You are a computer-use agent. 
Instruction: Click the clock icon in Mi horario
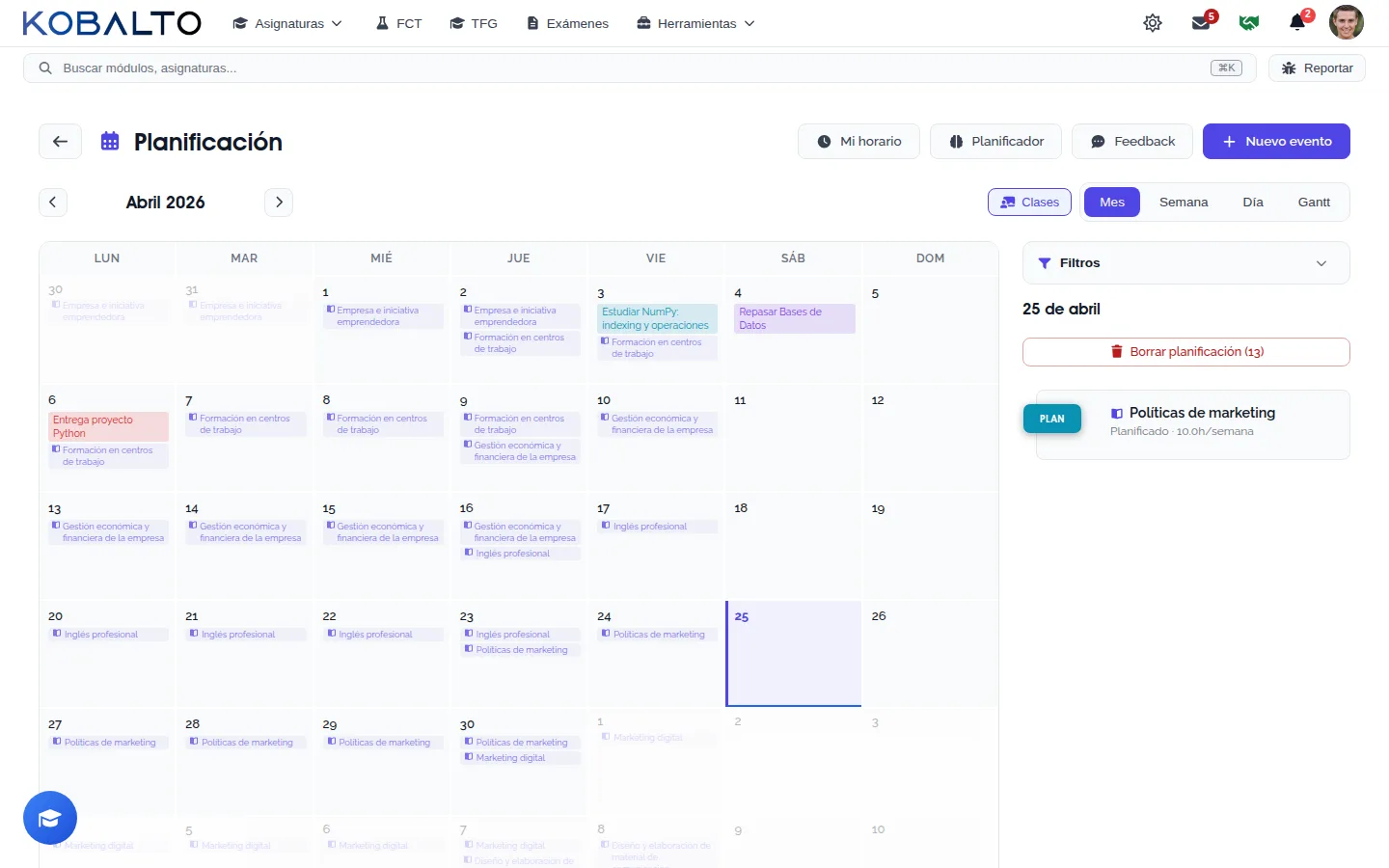[x=824, y=141]
